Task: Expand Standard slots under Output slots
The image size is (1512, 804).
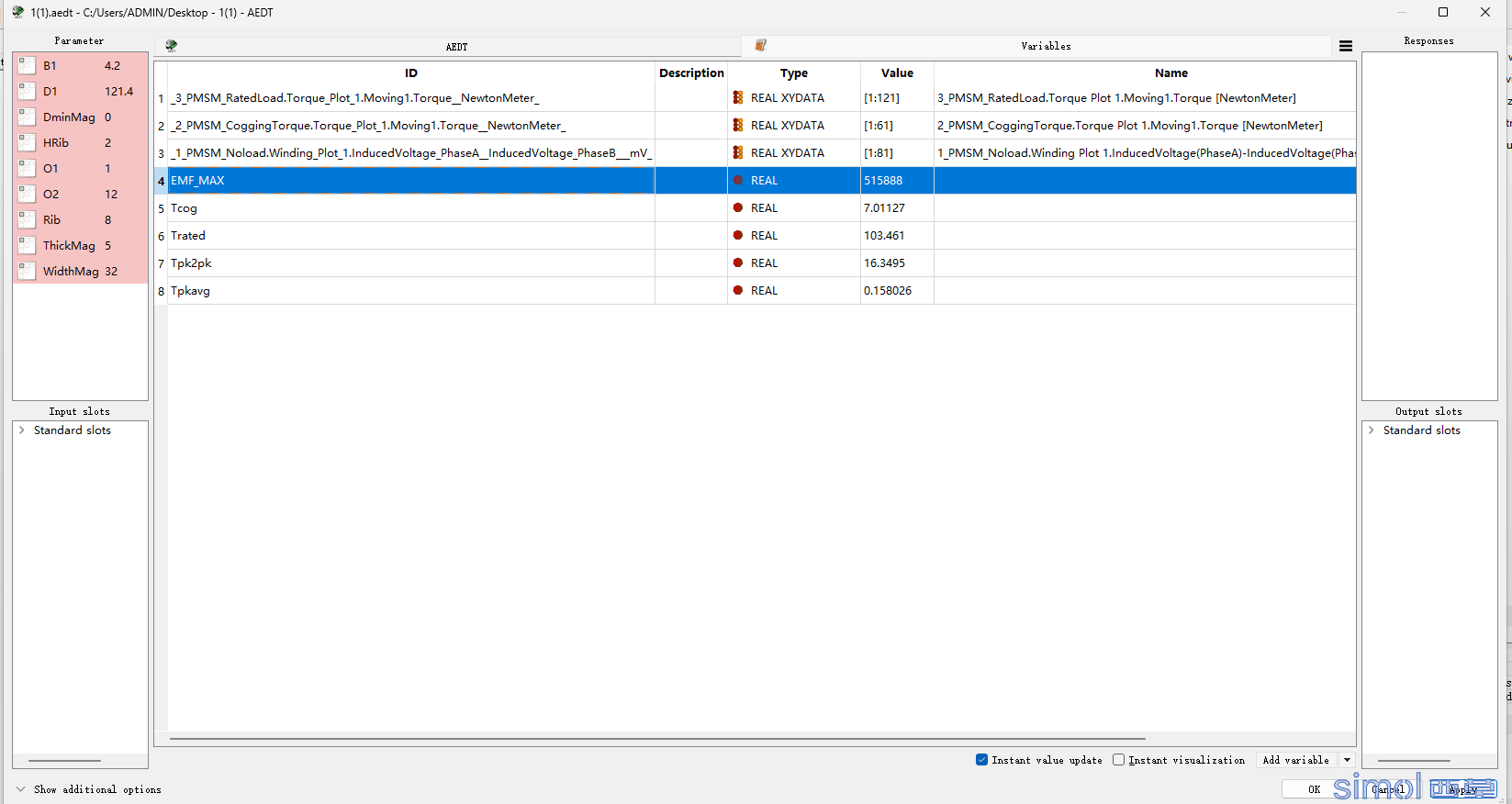Action: pos(1372,430)
